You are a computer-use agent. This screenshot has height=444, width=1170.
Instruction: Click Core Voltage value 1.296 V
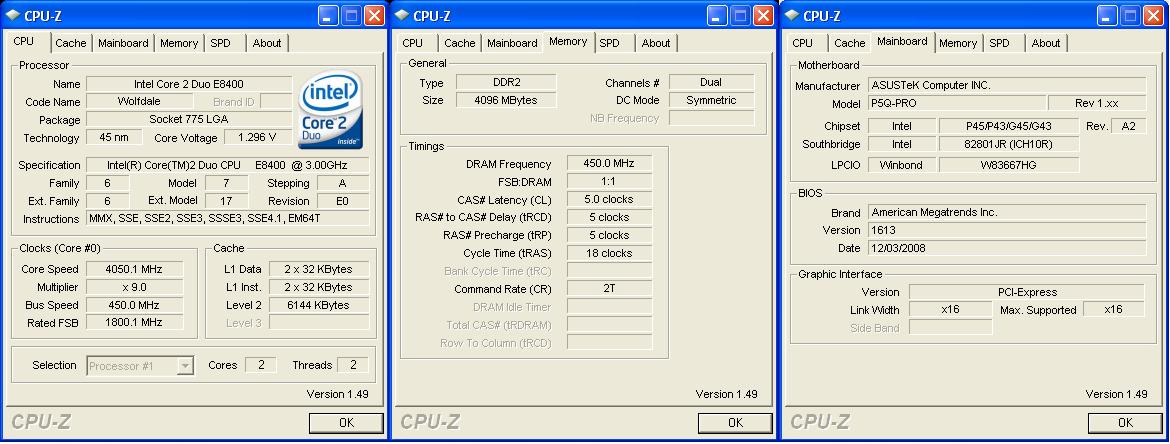(256, 137)
